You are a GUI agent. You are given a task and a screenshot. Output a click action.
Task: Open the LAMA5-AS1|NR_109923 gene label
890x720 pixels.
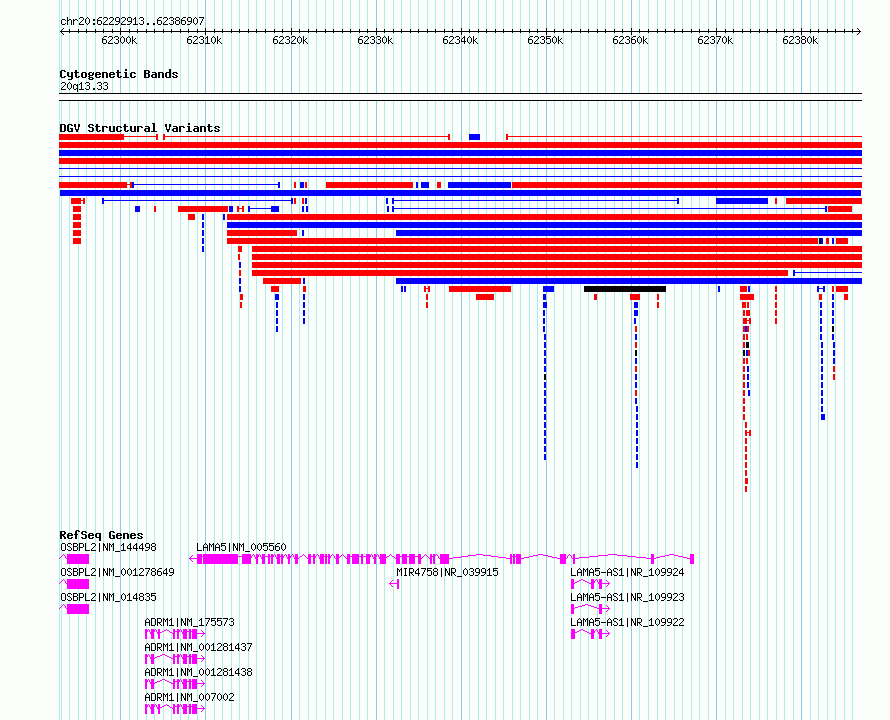(x=627, y=597)
